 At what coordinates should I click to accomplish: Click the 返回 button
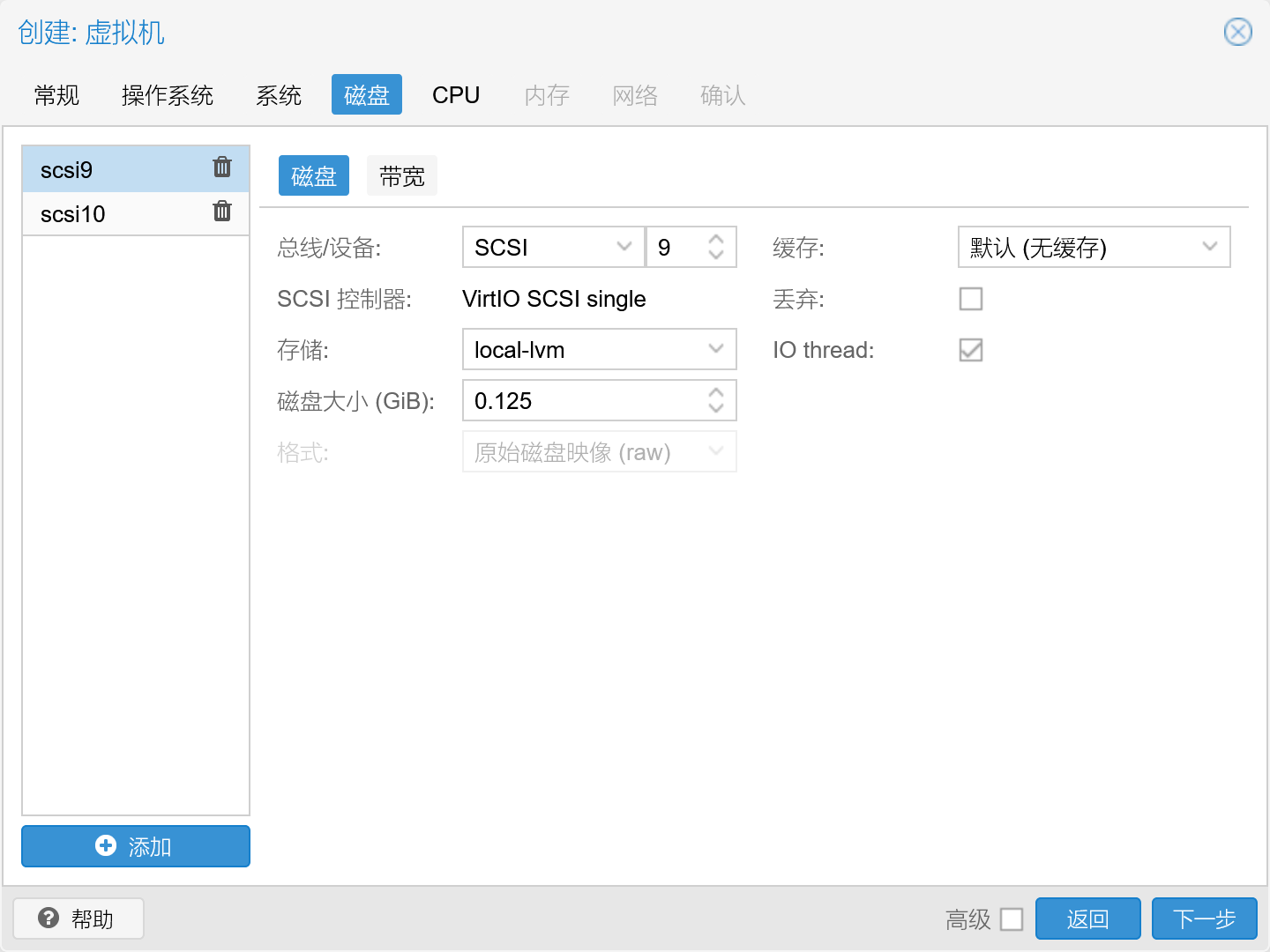point(1087,919)
